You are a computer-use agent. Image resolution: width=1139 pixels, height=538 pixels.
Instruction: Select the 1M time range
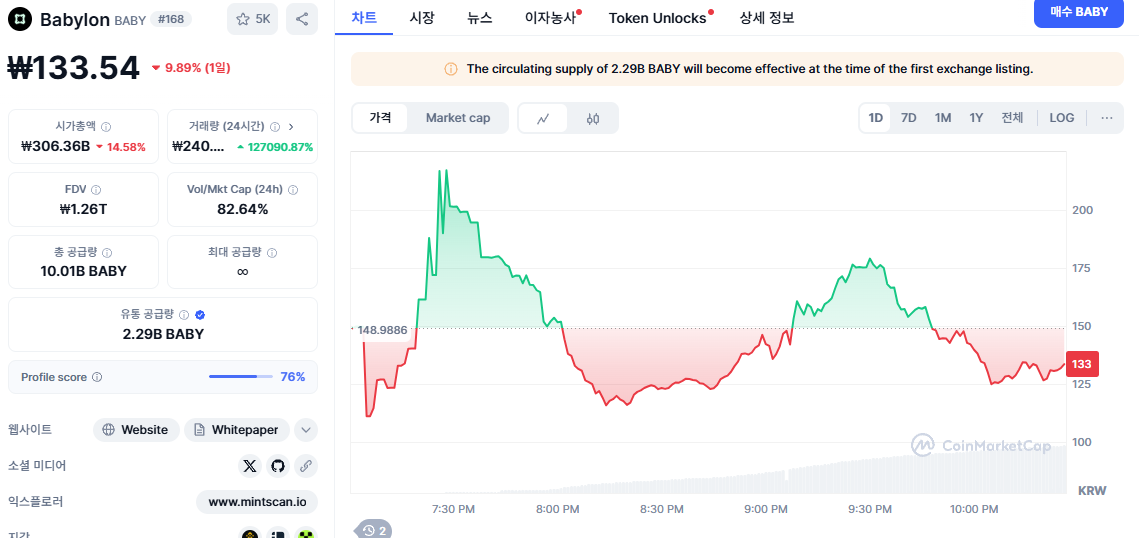(943, 118)
